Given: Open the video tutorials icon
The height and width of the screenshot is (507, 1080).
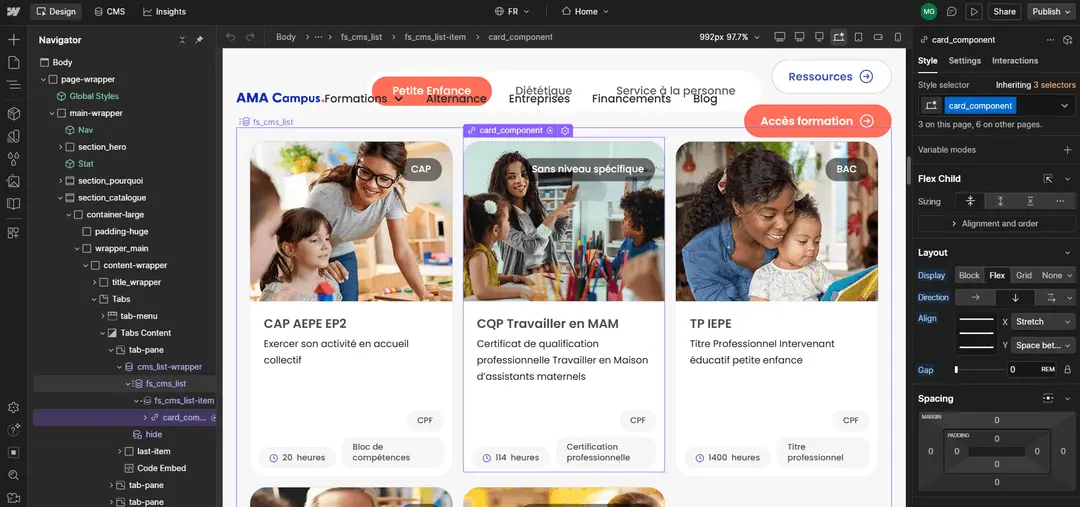Looking at the screenshot, I should [x=13, y=497].
